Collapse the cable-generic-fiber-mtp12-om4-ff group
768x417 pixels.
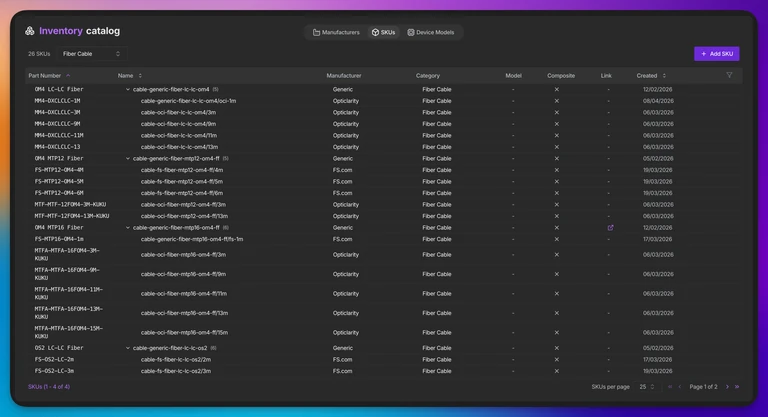tap(128, 159)
